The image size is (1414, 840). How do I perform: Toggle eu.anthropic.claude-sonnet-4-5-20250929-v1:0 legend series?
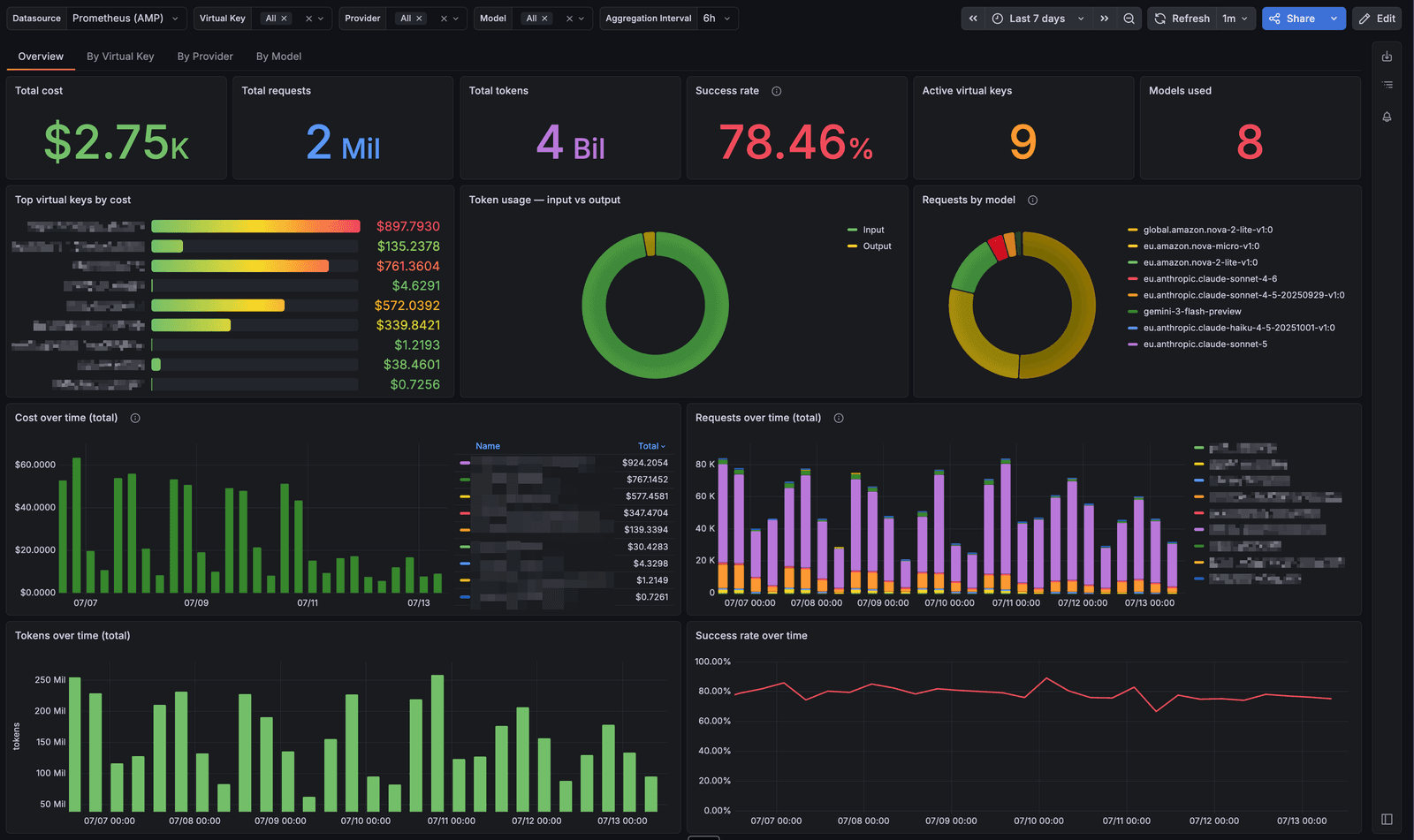click(x=1243, y=295)
